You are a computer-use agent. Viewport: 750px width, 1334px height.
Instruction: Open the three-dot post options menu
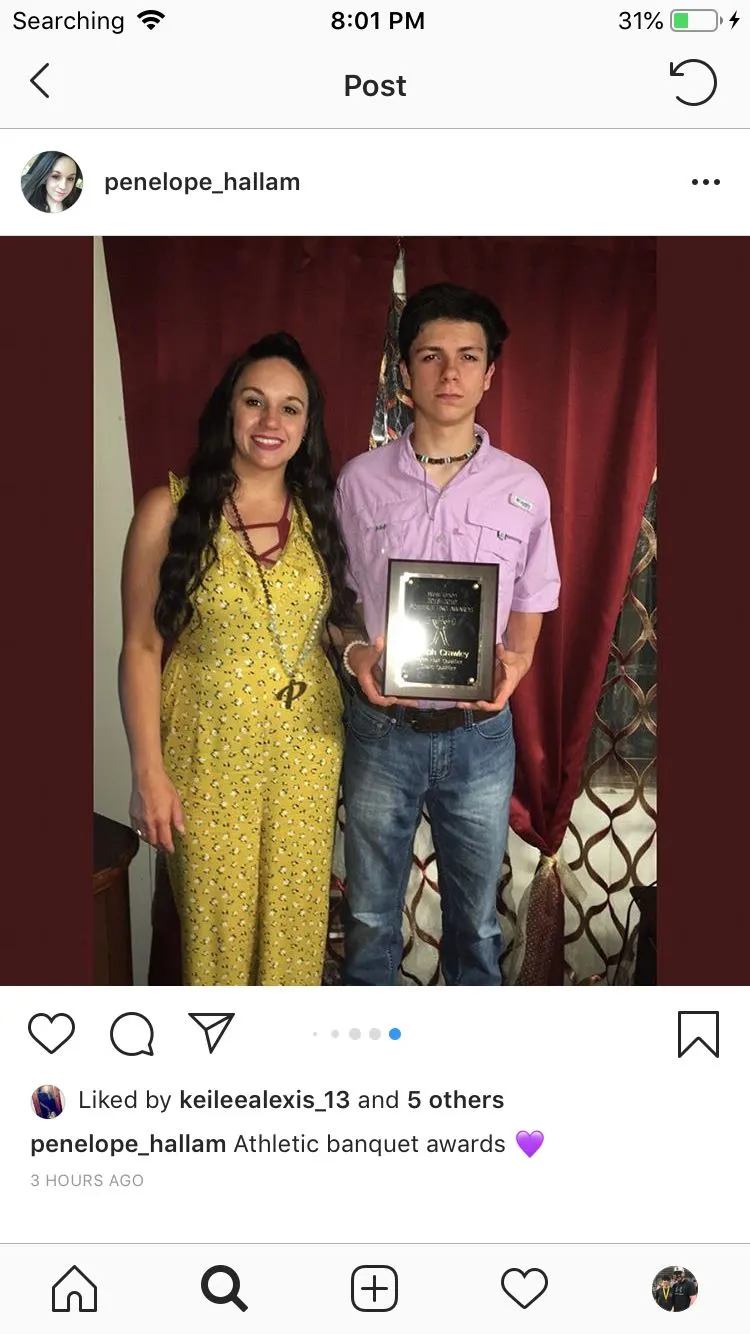706,182
